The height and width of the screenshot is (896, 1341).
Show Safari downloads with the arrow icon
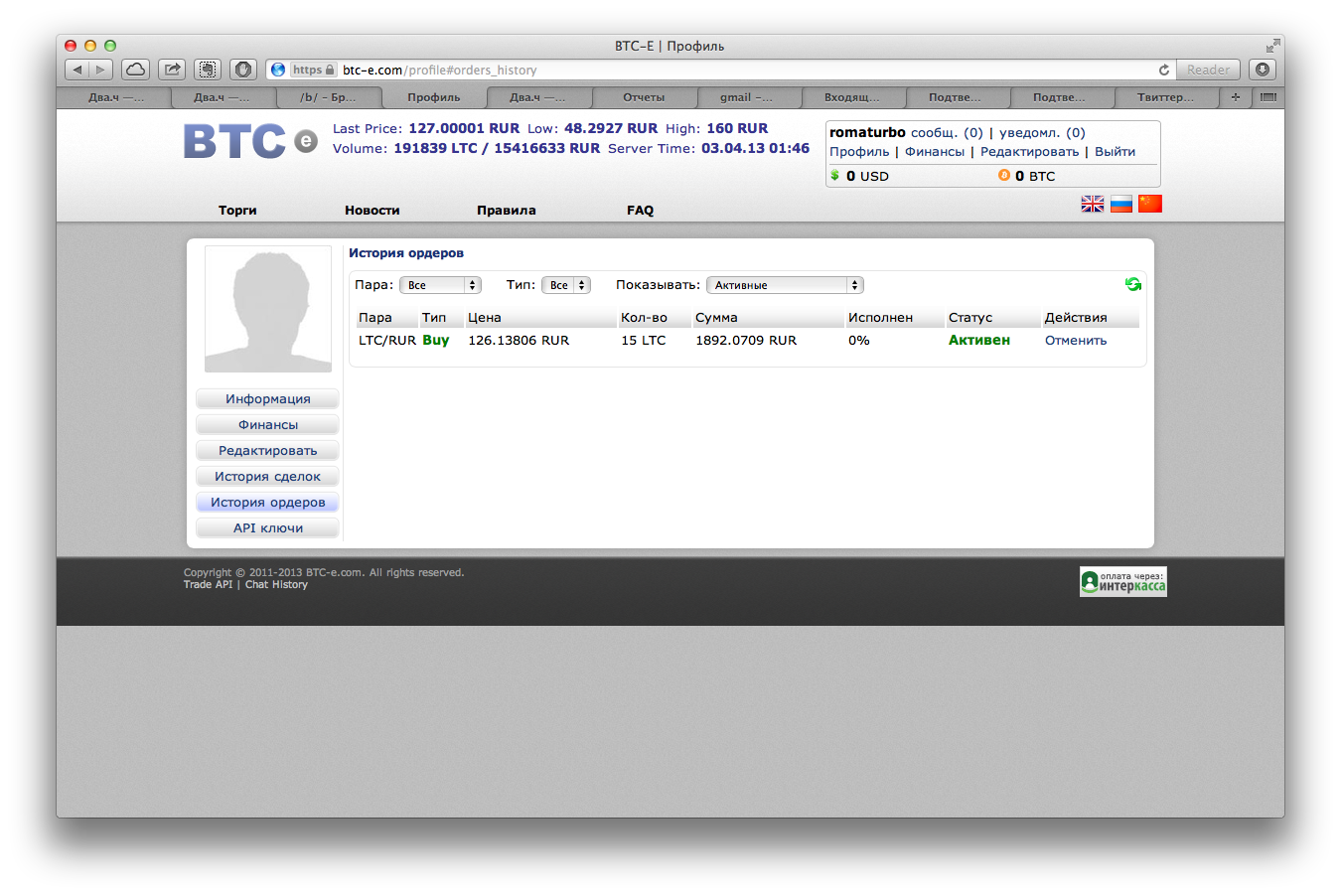point(1262,70)
